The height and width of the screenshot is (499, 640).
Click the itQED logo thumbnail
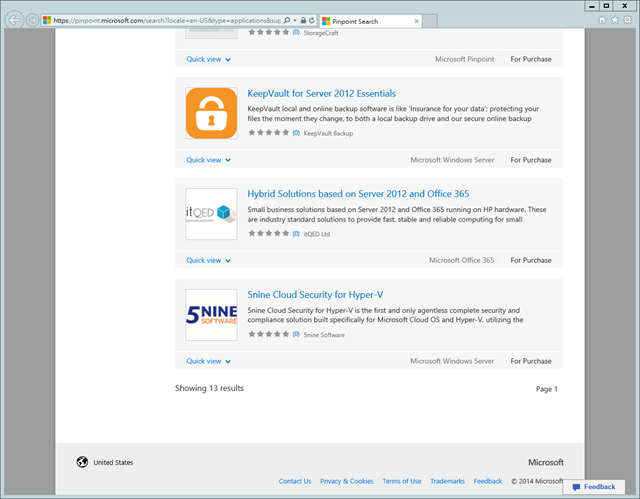click(x=211, y=214)
